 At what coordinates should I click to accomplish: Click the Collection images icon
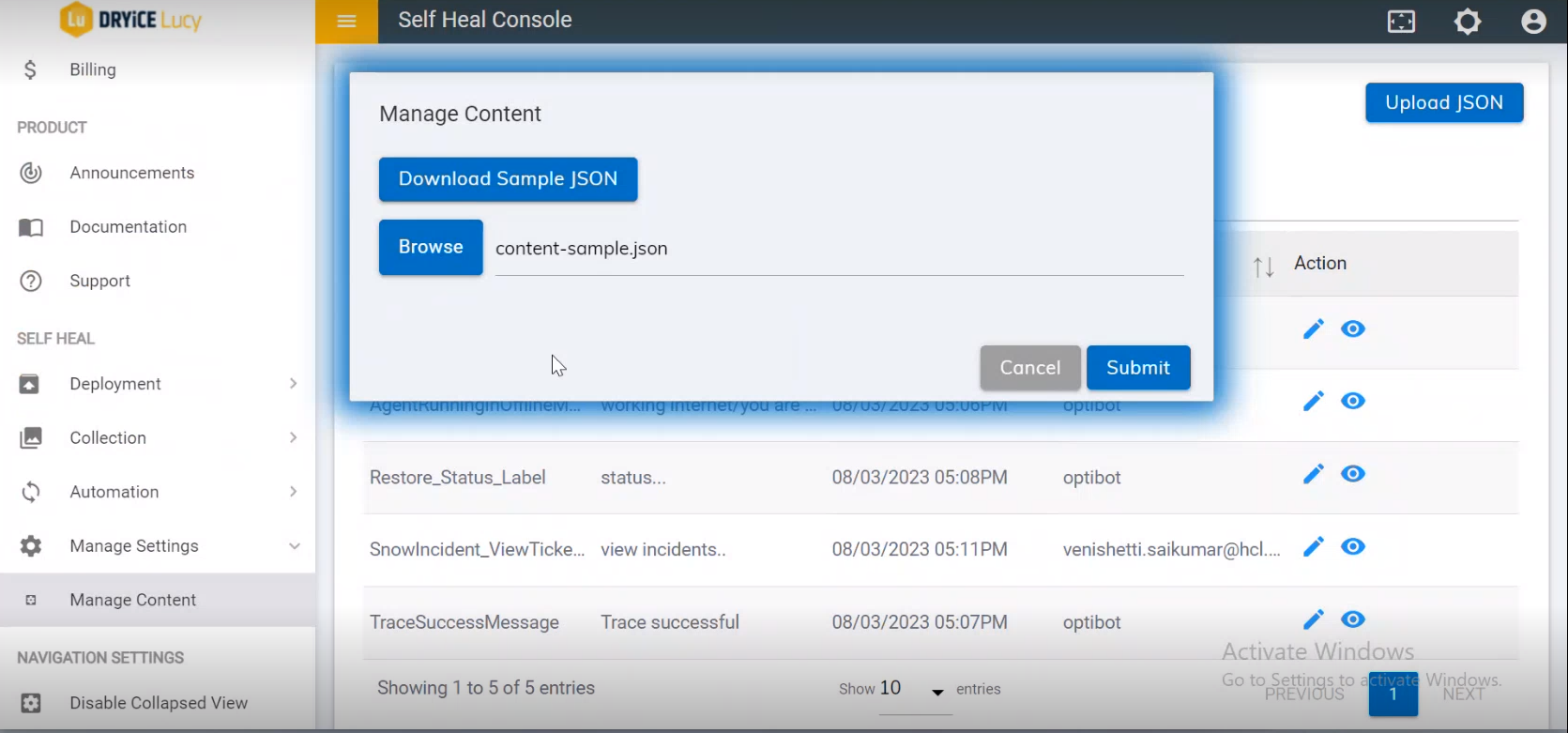click(x=31, y=437)
